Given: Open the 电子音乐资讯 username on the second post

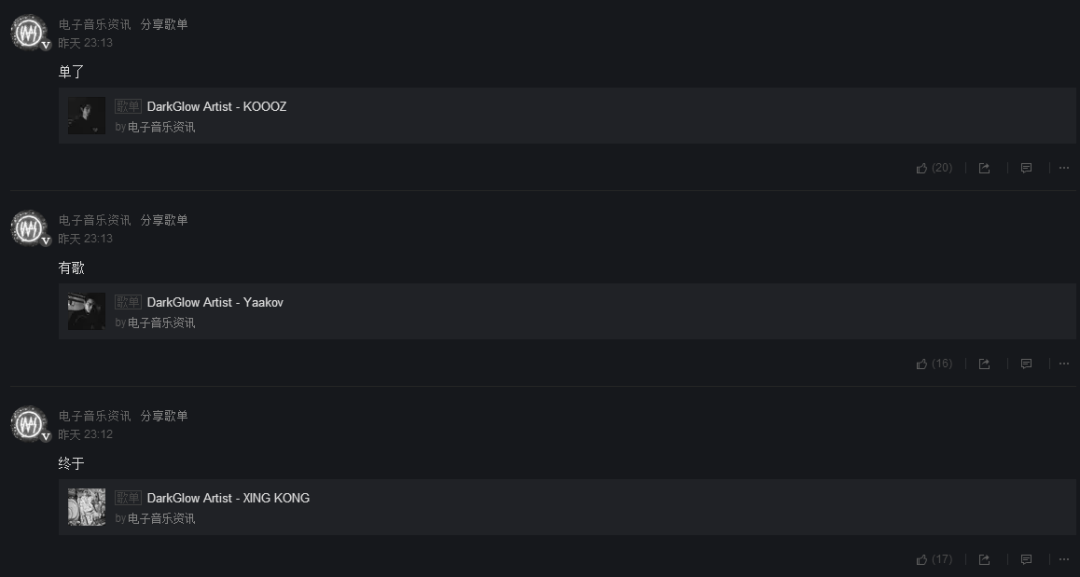Looking at the screenshot, I should pyautogui.click(x=94, y=220).
